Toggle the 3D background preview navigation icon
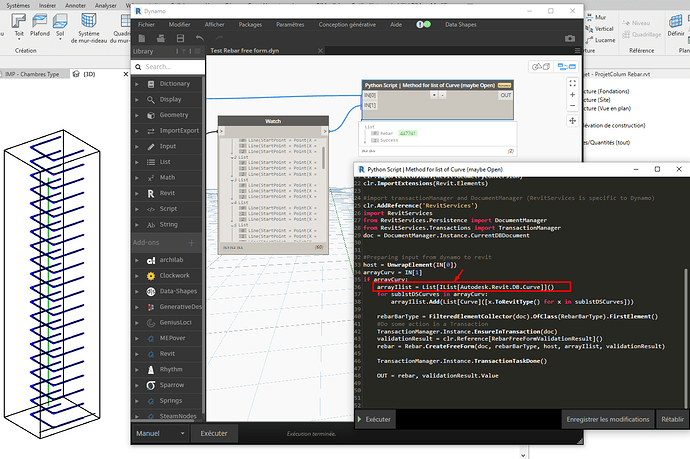 pyautogui.click(x=541, y=66)
